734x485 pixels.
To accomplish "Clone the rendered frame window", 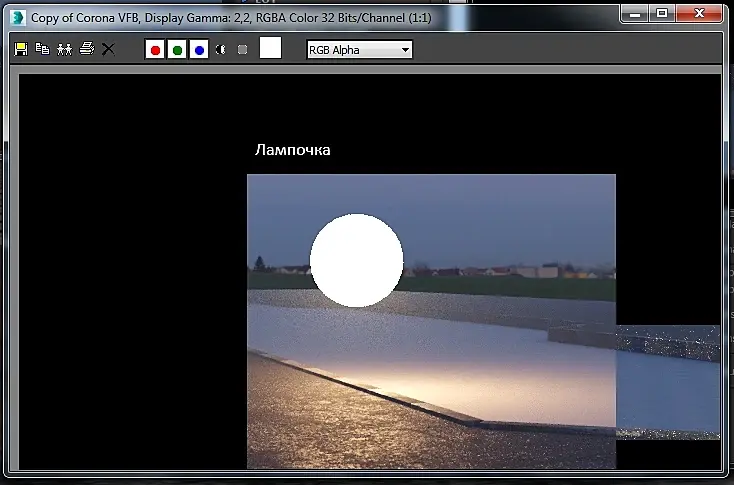I will point(65,49).
